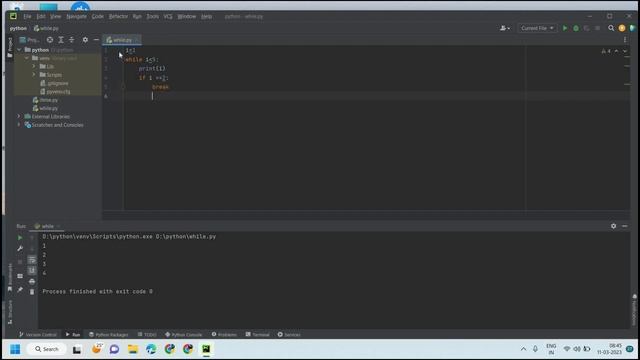640x360 pixels.
Task: Run the current file with green play button
Action: coord(565,28)
